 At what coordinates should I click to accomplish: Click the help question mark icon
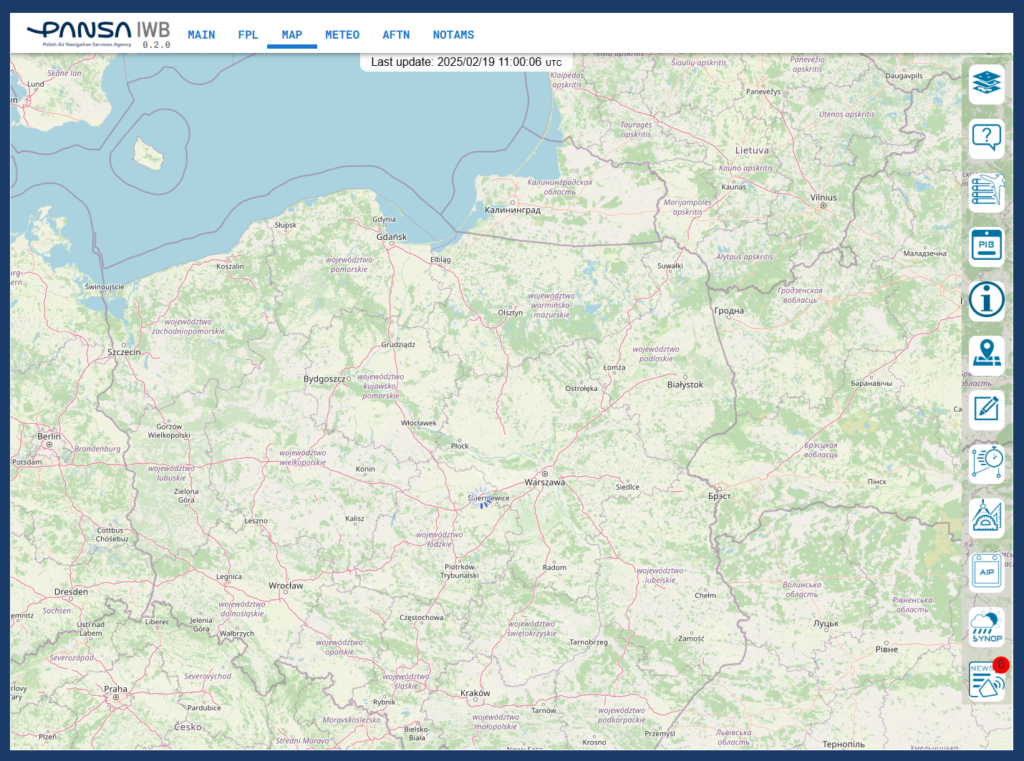pos(986,138)
